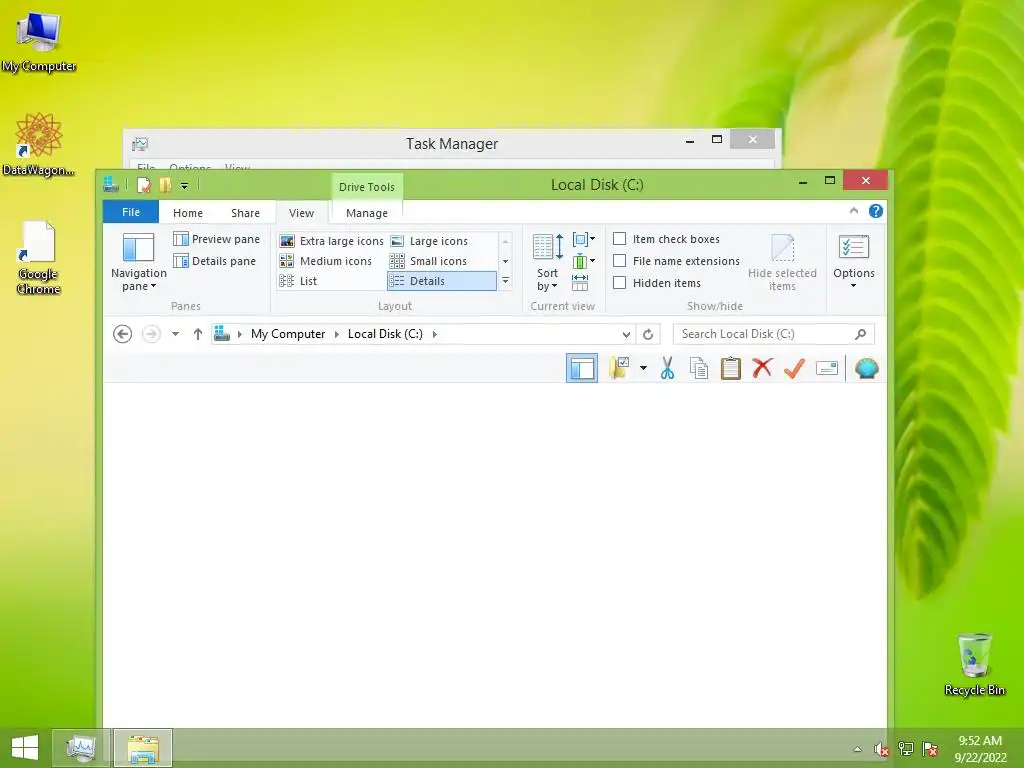Open the recent locations dropdown arrow
1024x768 pixels.
coord(175,334)
